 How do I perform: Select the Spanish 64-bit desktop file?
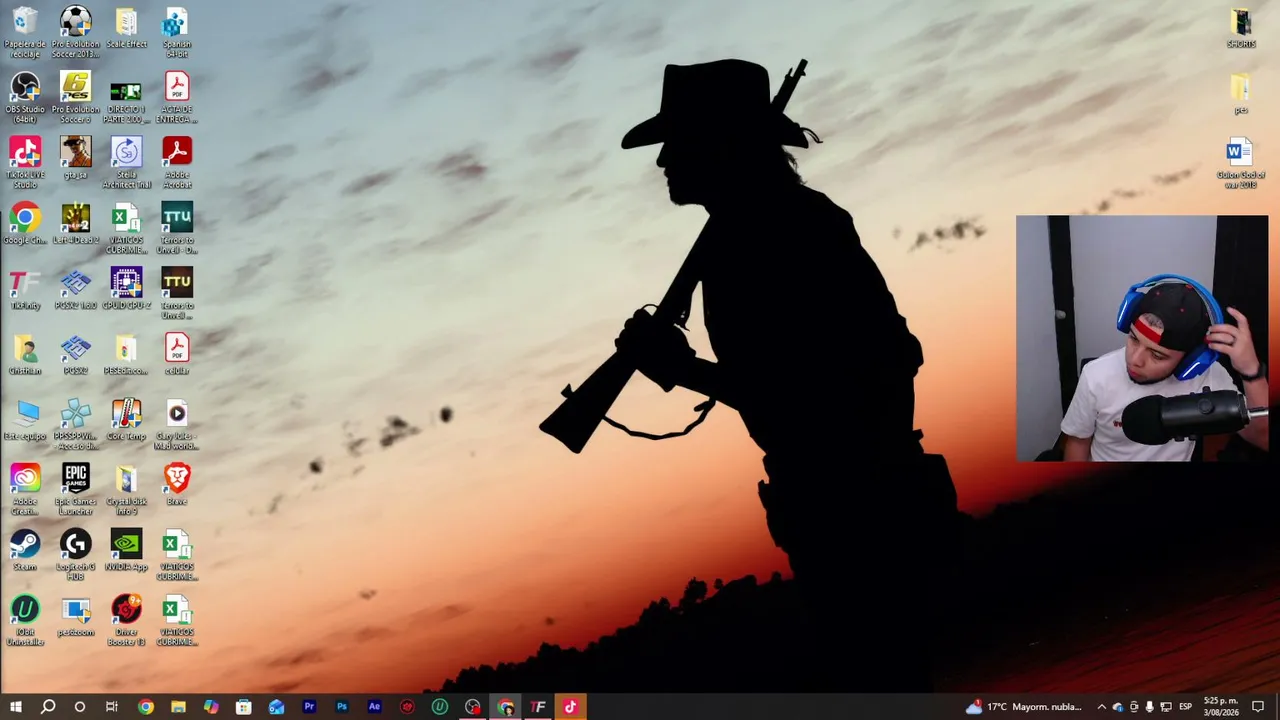(177, 31)
